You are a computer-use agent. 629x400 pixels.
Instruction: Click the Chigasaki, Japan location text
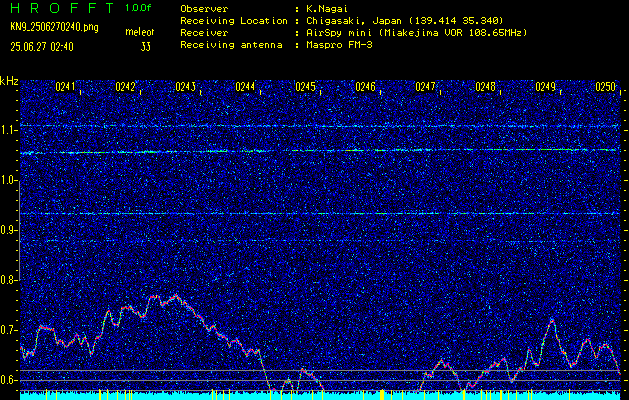405,21
